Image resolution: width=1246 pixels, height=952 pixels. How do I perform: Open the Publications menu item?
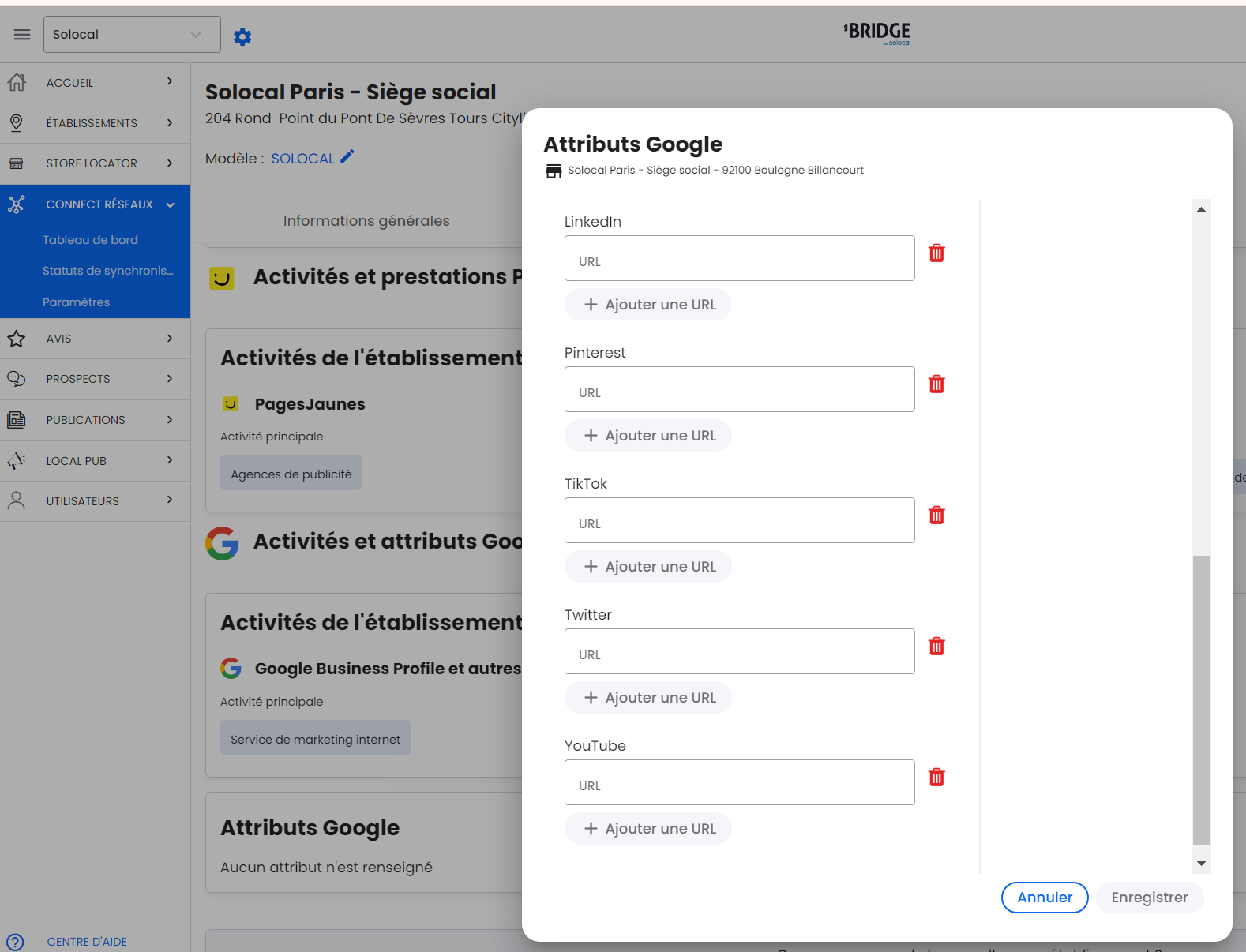point(95,420)
